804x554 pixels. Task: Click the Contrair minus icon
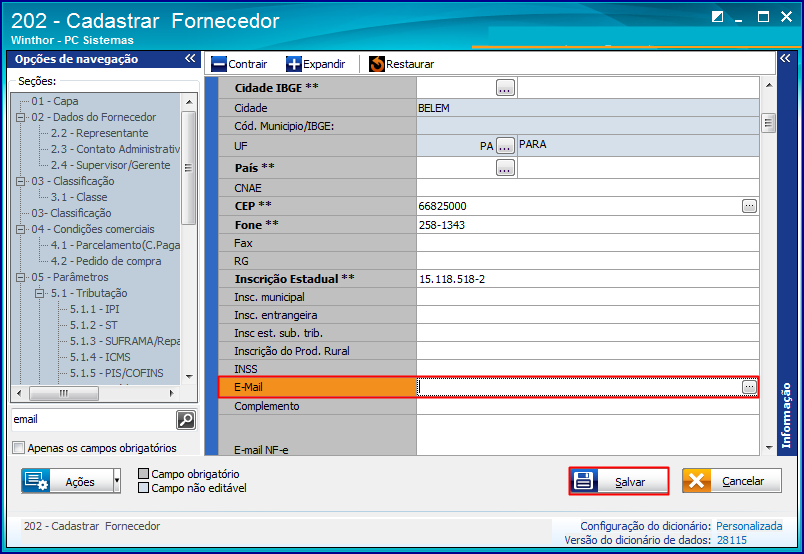pos(218,64)
